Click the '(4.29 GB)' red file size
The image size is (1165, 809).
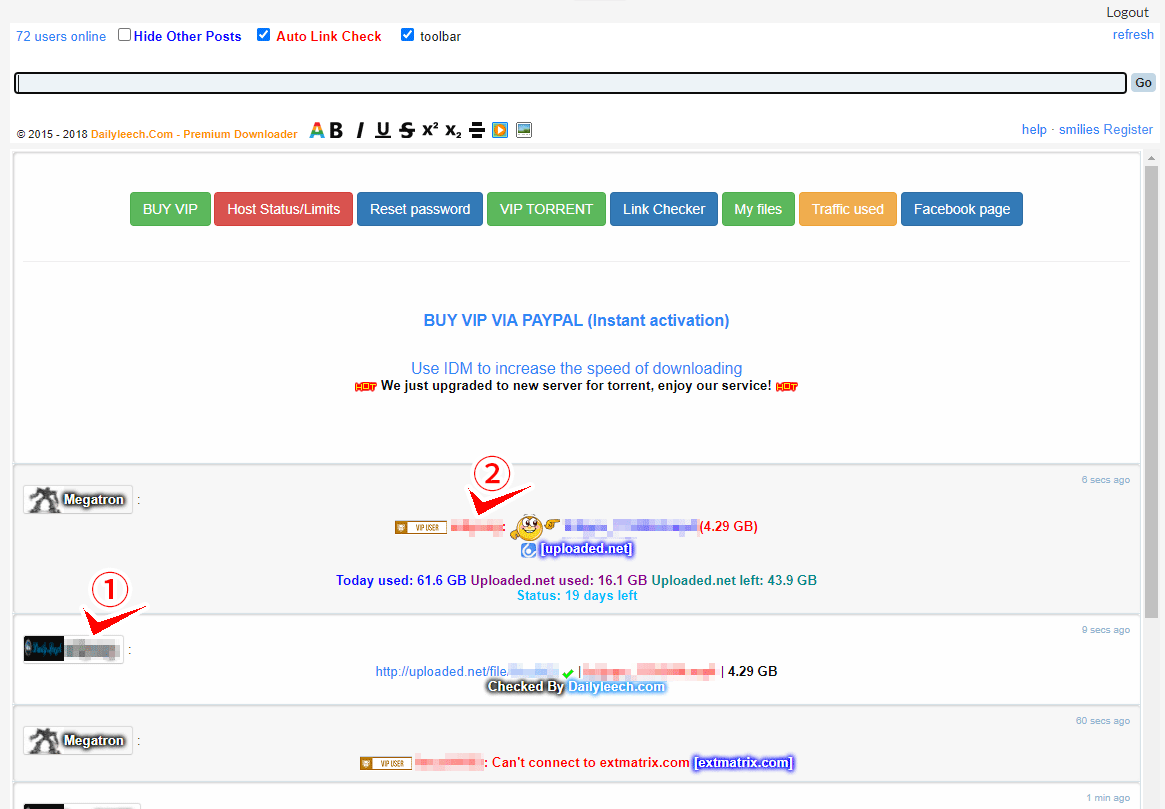(x=729, y=527)
